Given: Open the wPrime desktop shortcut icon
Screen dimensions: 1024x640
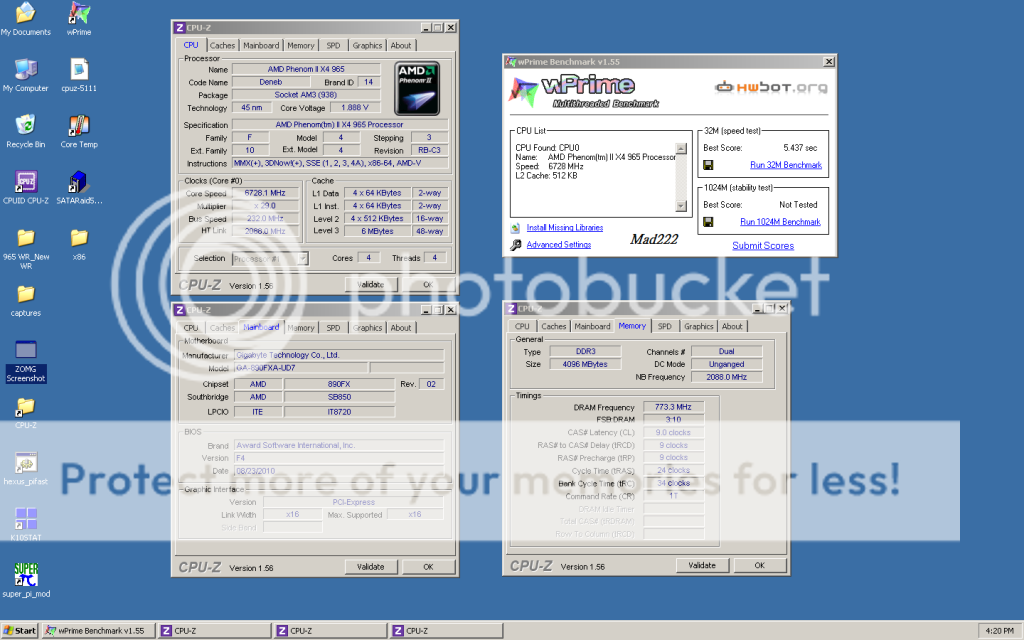Looking at the screenshot, I should [x=79, y=14].
